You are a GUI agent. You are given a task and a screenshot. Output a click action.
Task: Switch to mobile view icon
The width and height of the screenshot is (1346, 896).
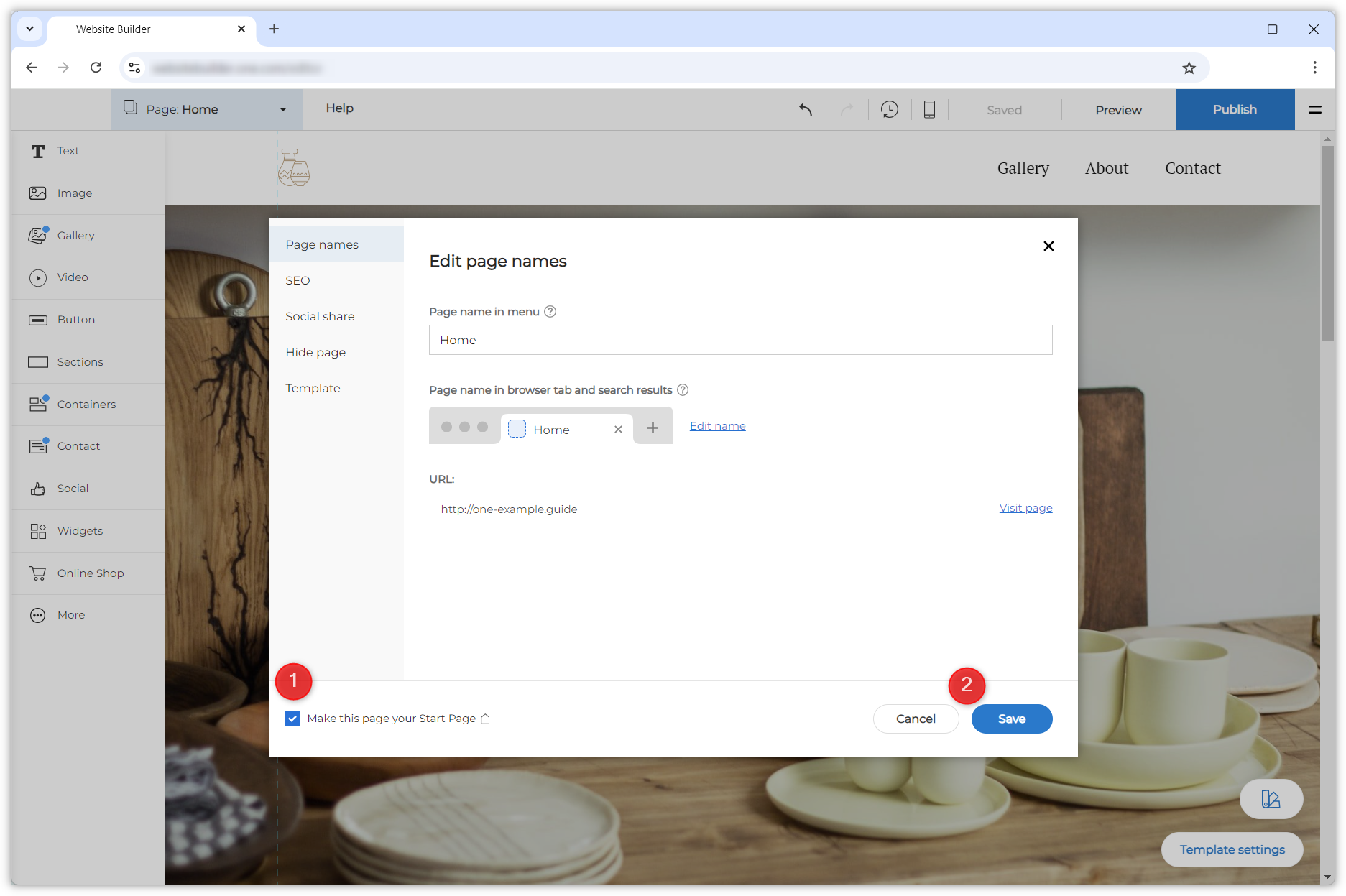(929, 110)
